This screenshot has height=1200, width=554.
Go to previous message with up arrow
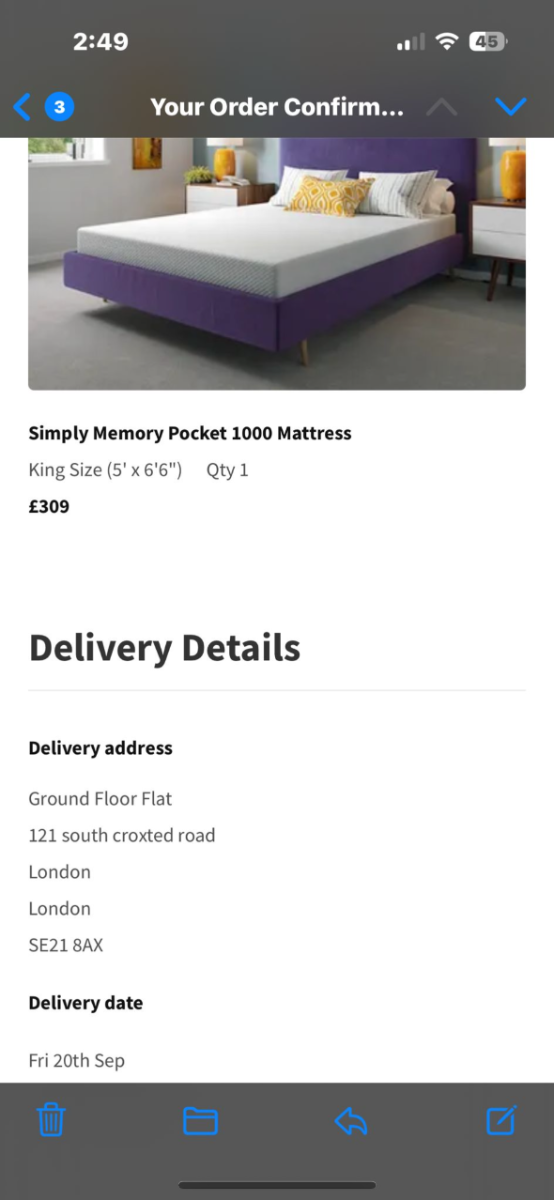pyautogui.click(x=442, y=106)
